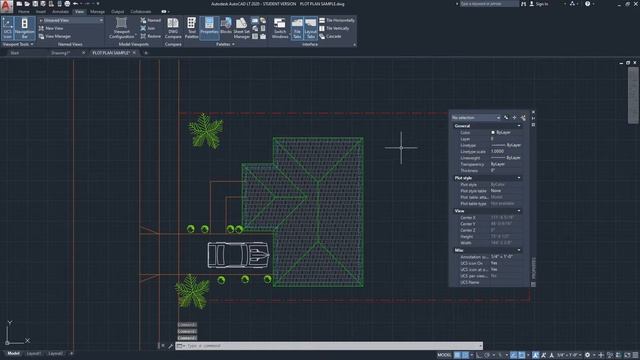Viewport: 640px width, 360px height.
Task: Click the command line input field
Action: 329,346
